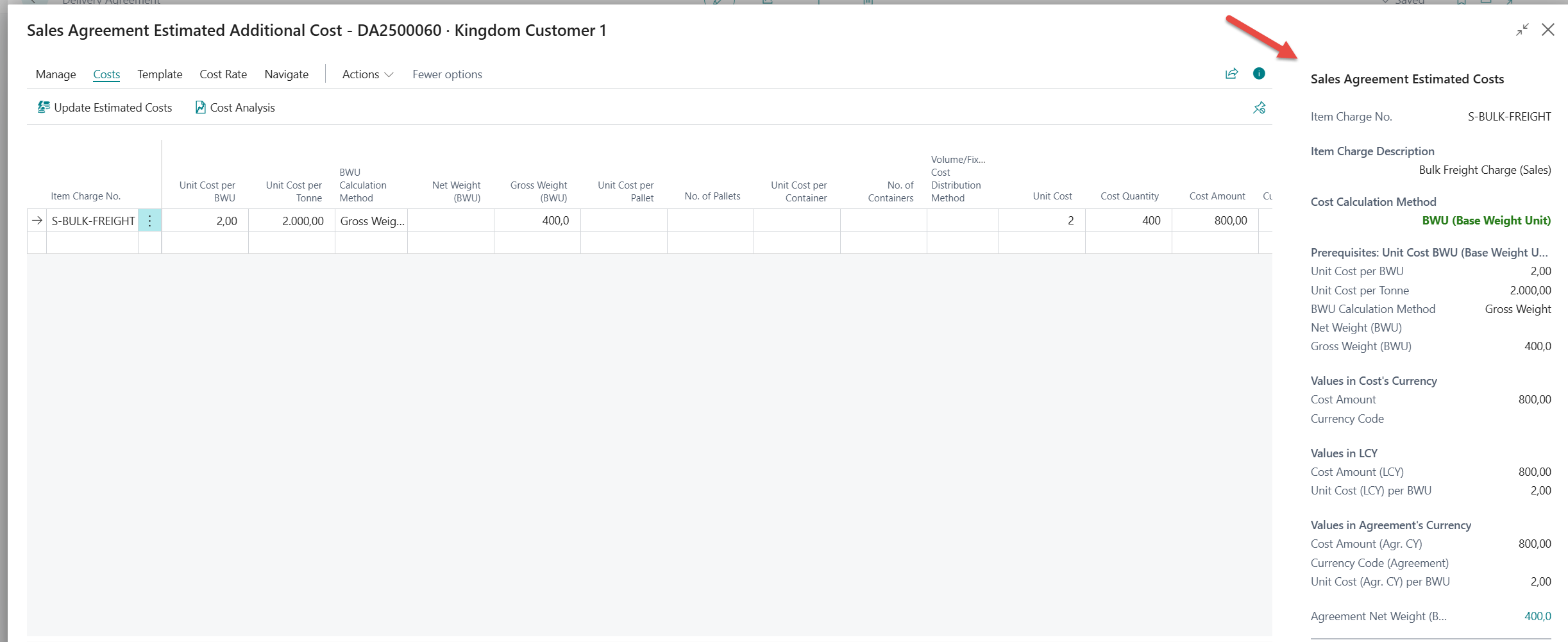The width and height of the screenshot is (1568, 642).
Task: Toggle the FactBox information pane icon
Action: 1259,74
